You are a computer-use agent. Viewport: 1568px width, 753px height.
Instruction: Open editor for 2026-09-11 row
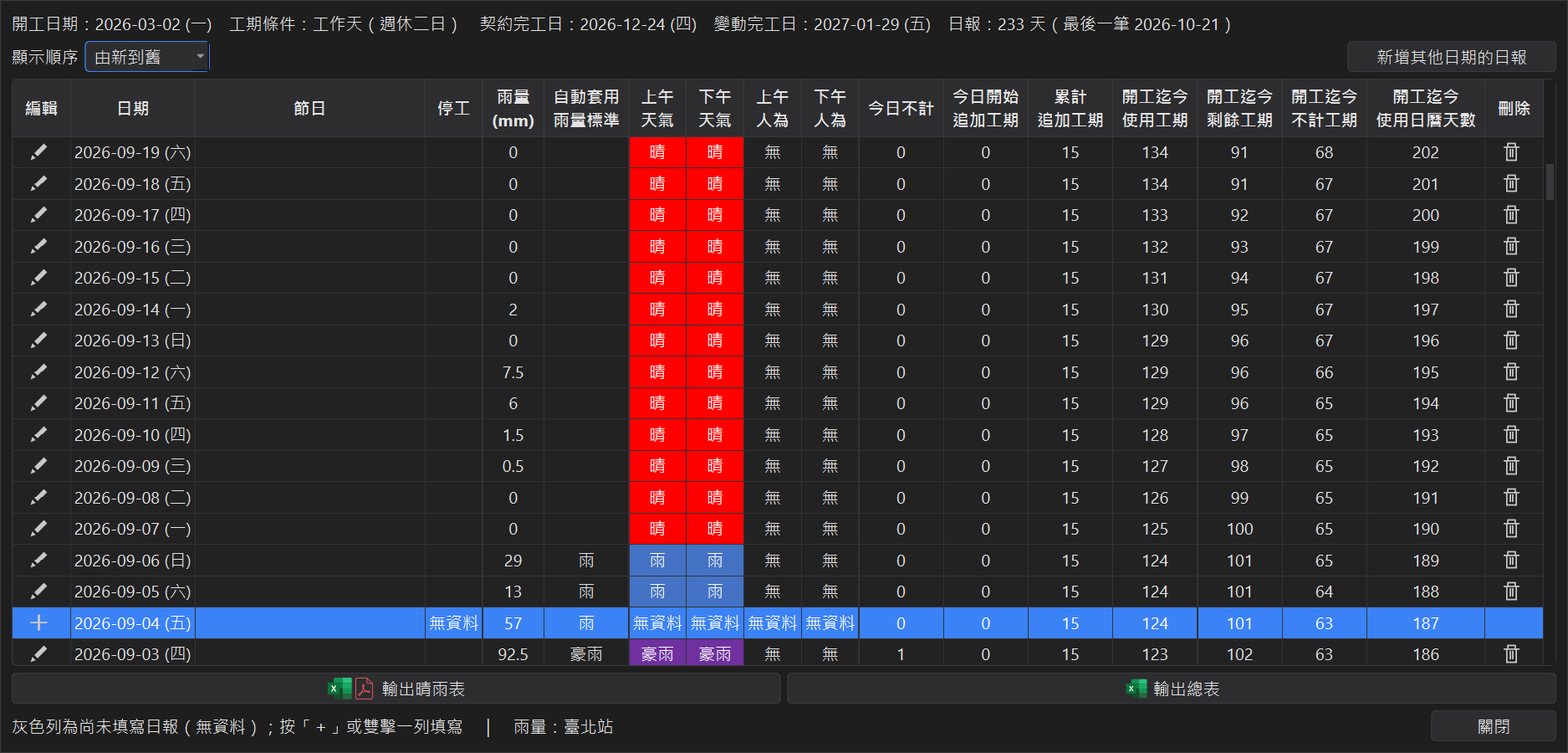click(x=39, y=403)
